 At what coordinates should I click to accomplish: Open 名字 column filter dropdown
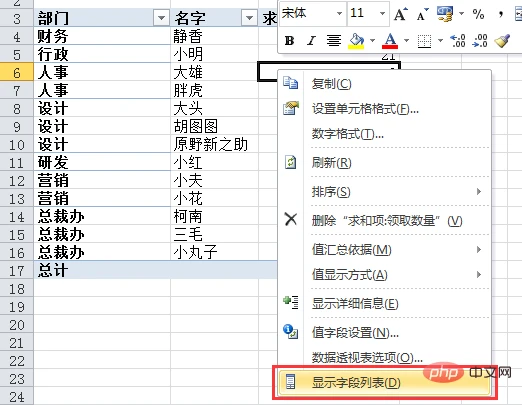coord(249,18)
